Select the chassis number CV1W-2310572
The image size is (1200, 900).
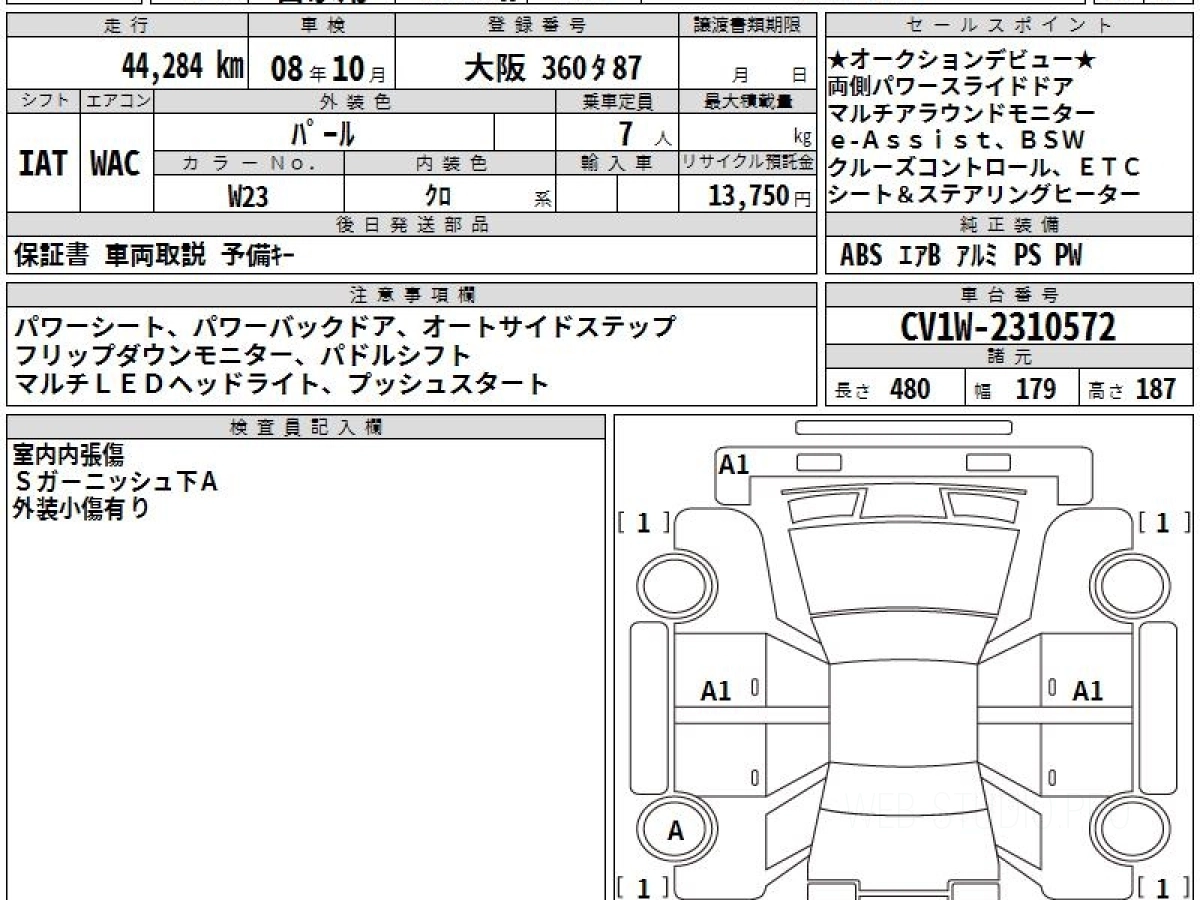[1008, 327]
